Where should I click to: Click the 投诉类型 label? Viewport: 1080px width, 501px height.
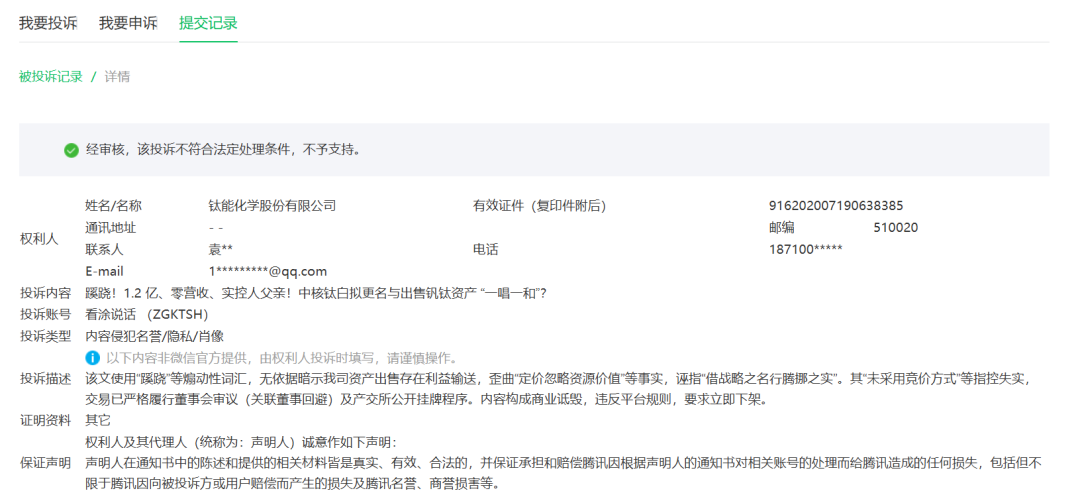click(x=45, y=336)
